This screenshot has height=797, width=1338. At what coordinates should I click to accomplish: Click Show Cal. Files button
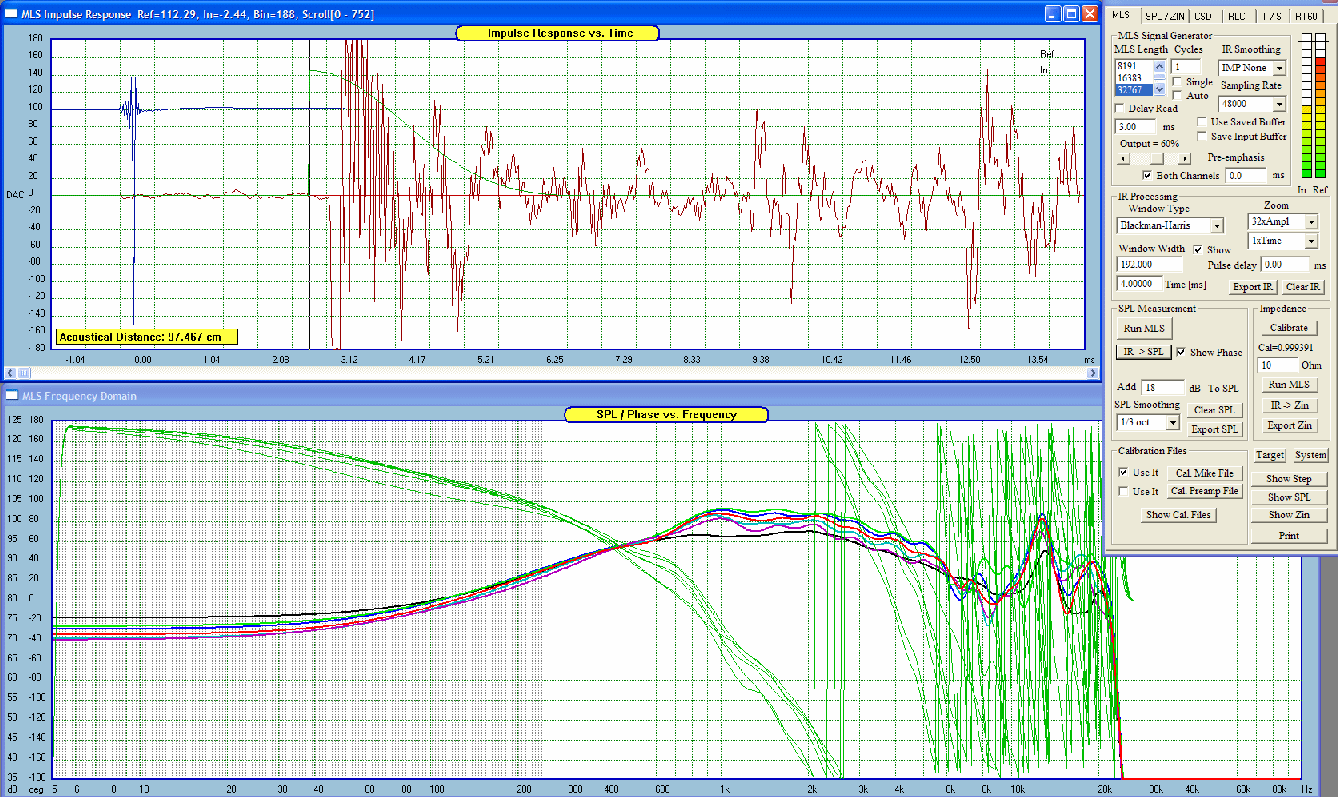(1178, 515)
